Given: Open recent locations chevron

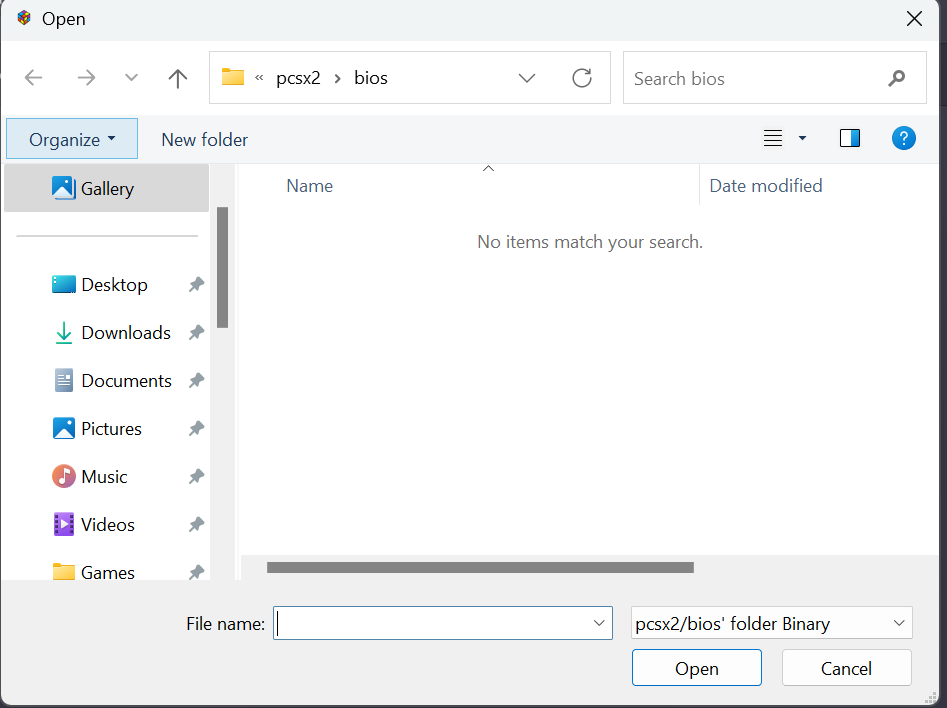Looking at the screenshot, I should click(x=131, y=78).
